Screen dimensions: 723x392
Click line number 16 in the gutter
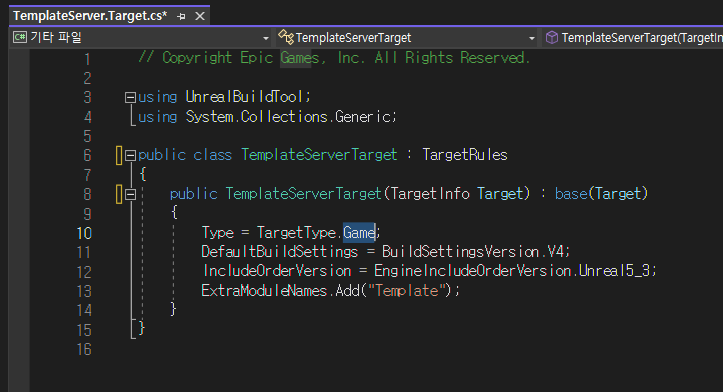pyautogui.click(x=84, y=350)
